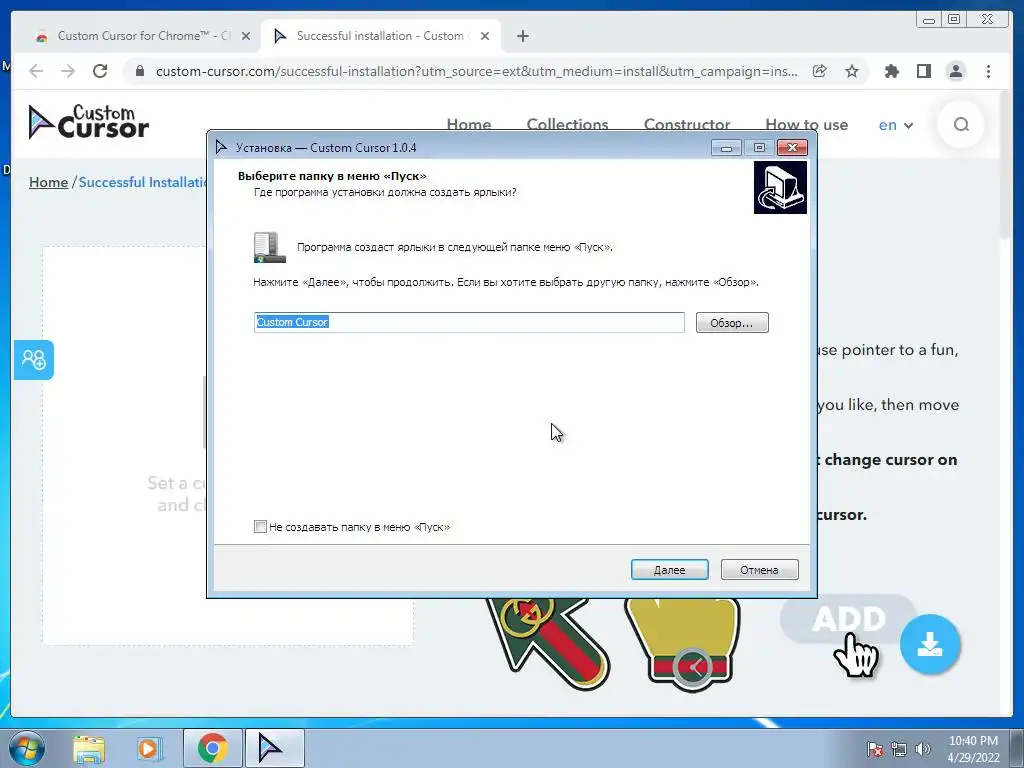Viewport: 1024px width, 768px height.
Task: Click 'Successful Installation' breadcrumb link
Action: [x=142, y=182]
